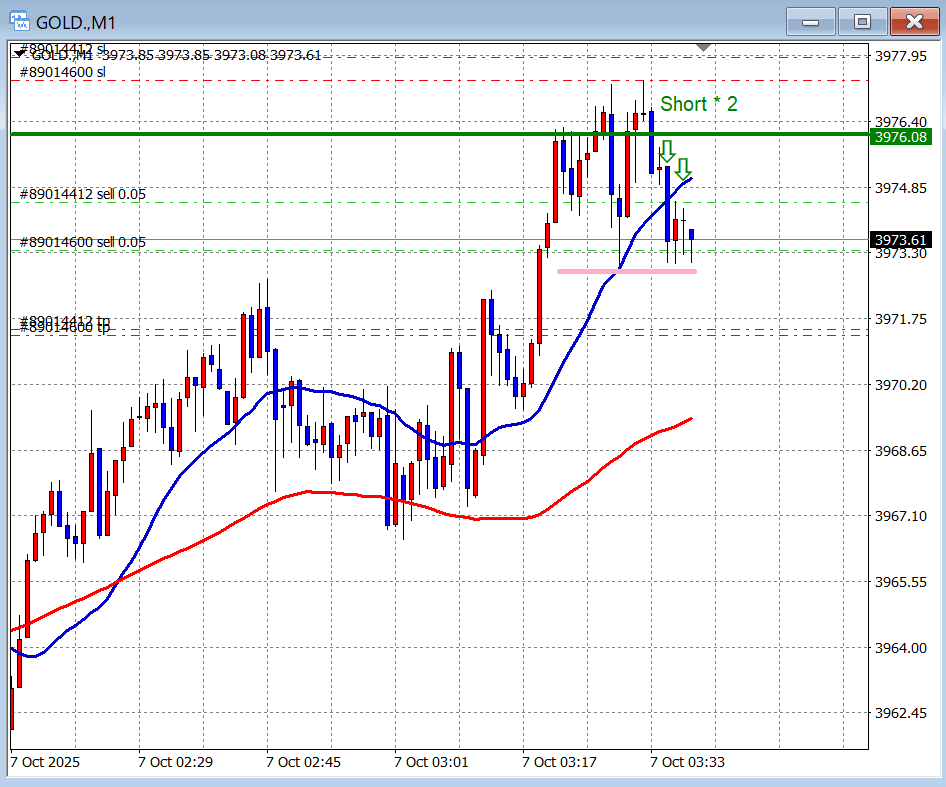Select the 'Short * 2' text label
This screenshot has height=787, width=946.
(698, 104)
